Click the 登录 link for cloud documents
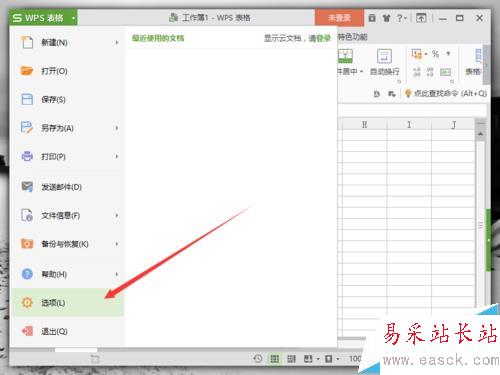The width and height of the screenshot is (500, 375). point(323,38)
